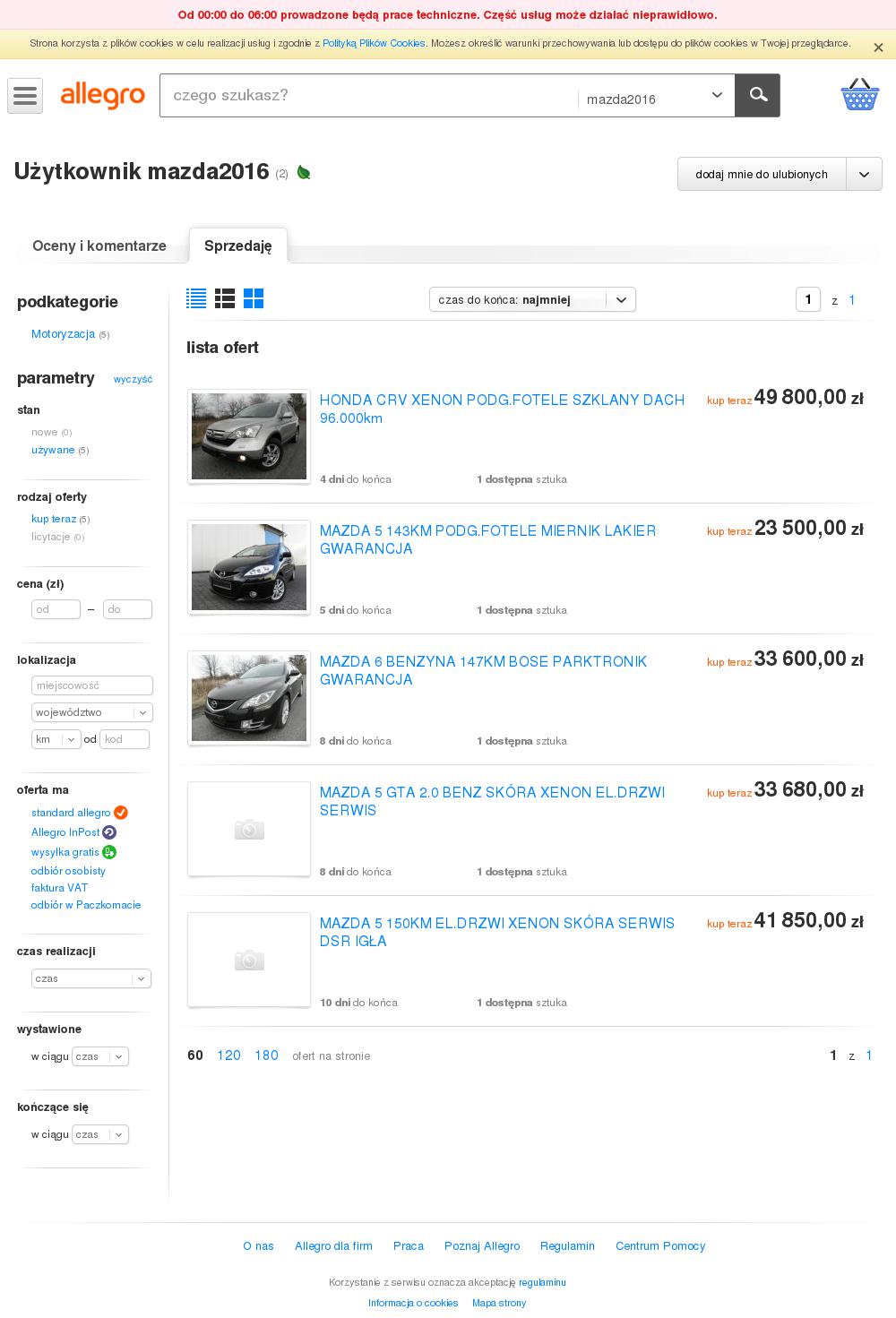Open MAZDA 5 GTA 2.0 offer

tap(493, 802)
